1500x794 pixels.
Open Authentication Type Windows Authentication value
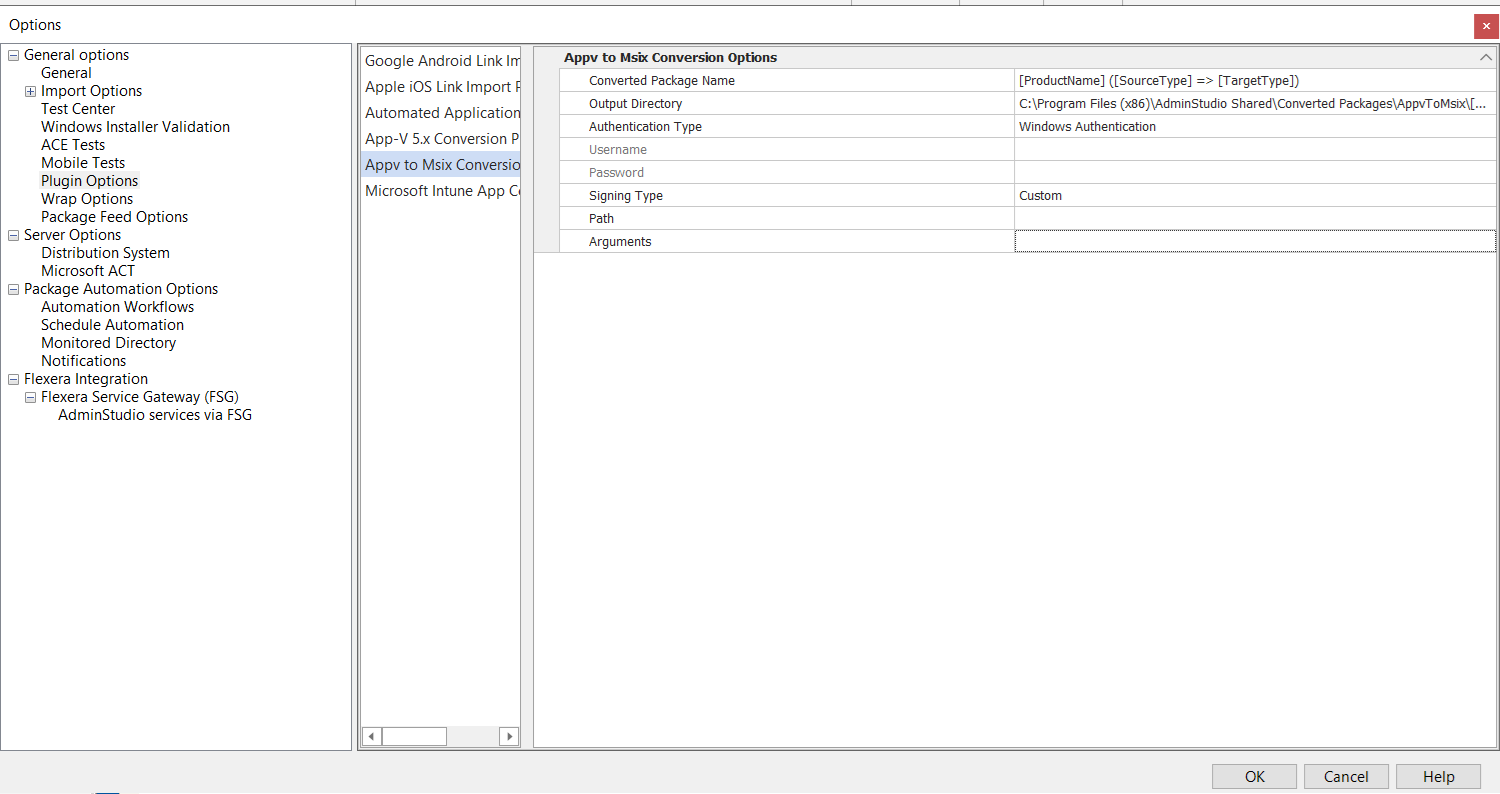[x=1254, y=127]
